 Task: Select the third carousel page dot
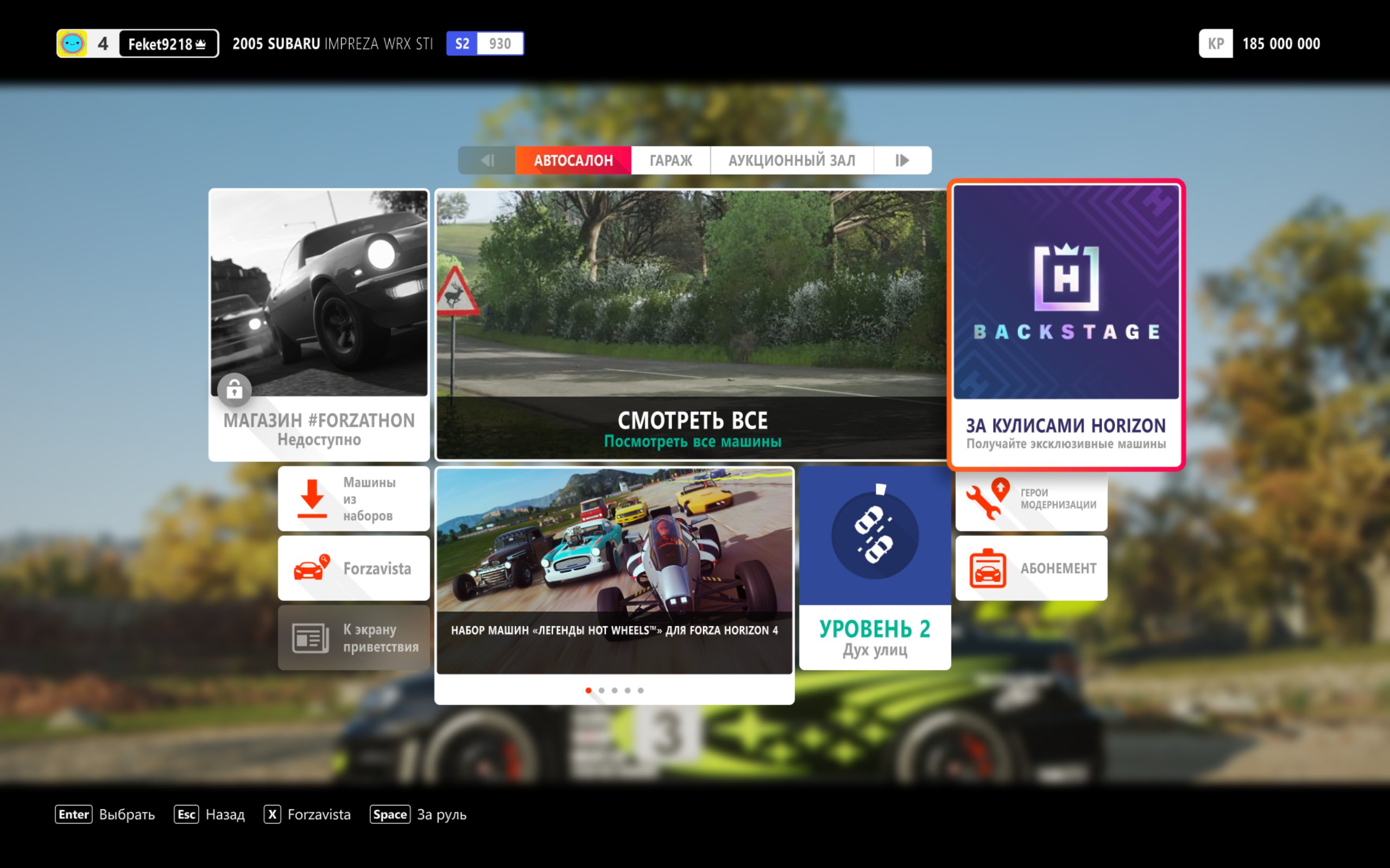coord(614,690)
